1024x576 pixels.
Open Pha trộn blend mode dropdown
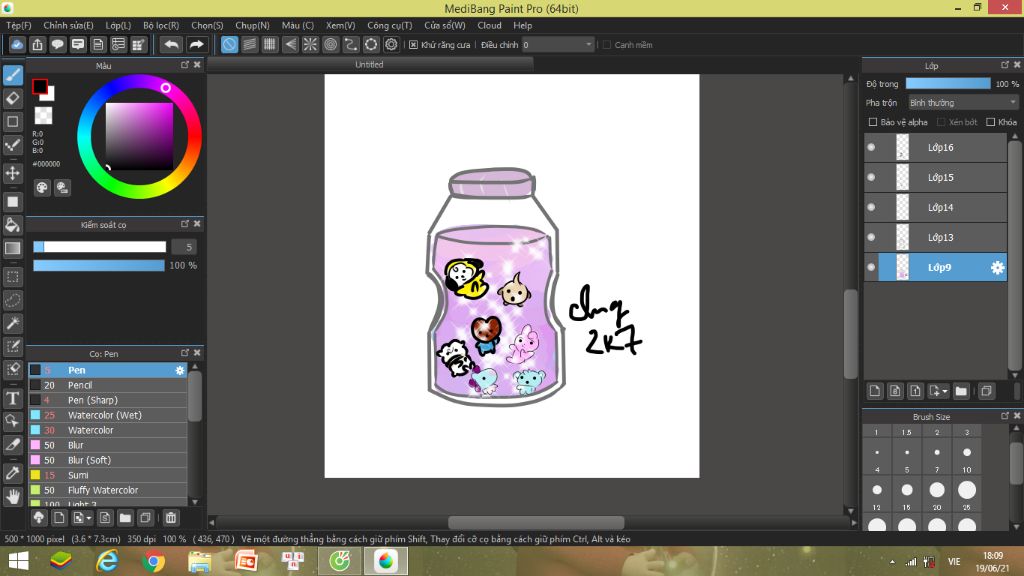[x=963, y=103]
